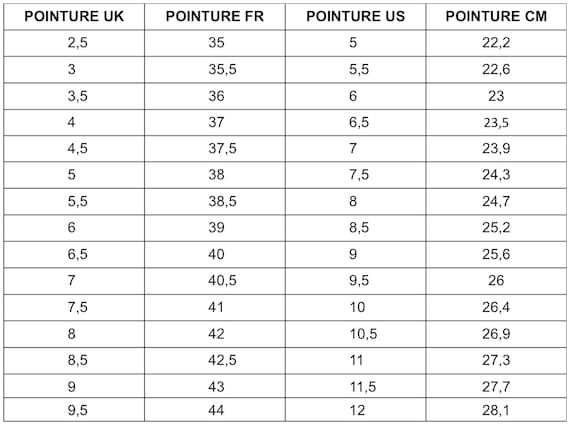Select FR size 38 cell
570x425 pixels.
point(215,175)
